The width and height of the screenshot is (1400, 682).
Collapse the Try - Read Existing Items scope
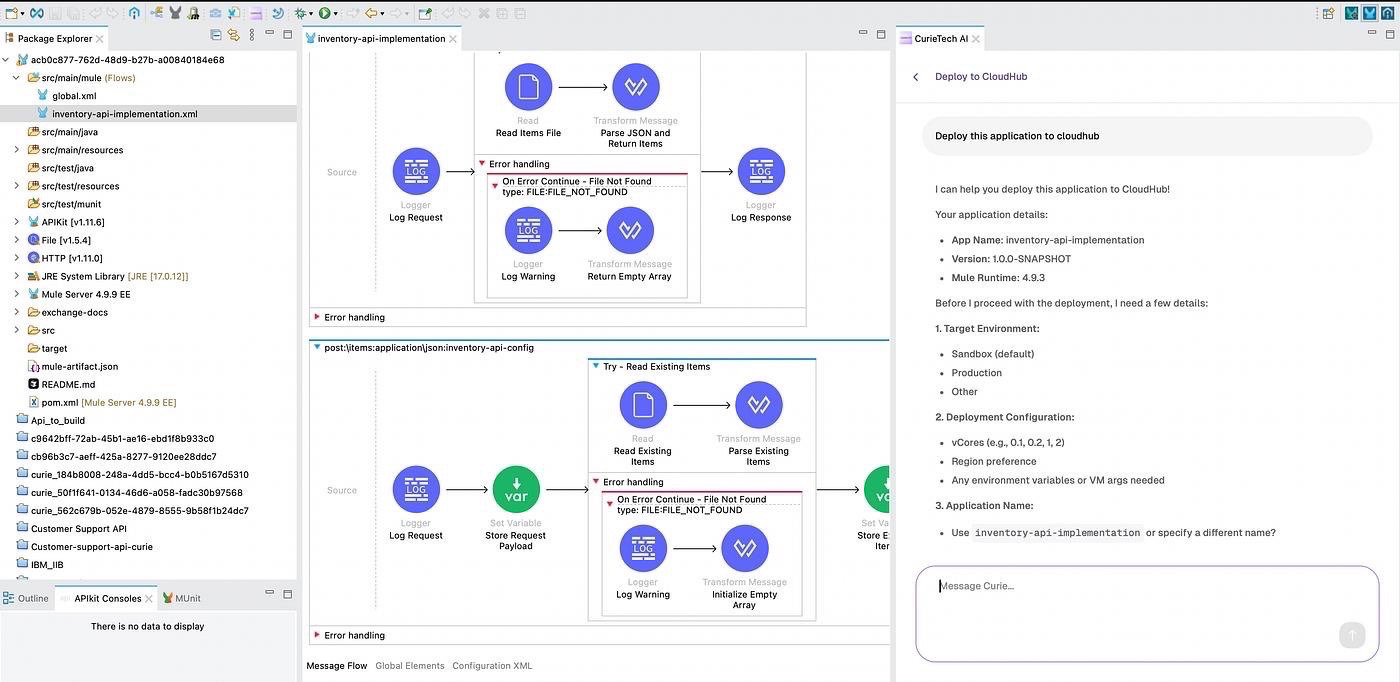pyautogui.click(x=596, y=367)
